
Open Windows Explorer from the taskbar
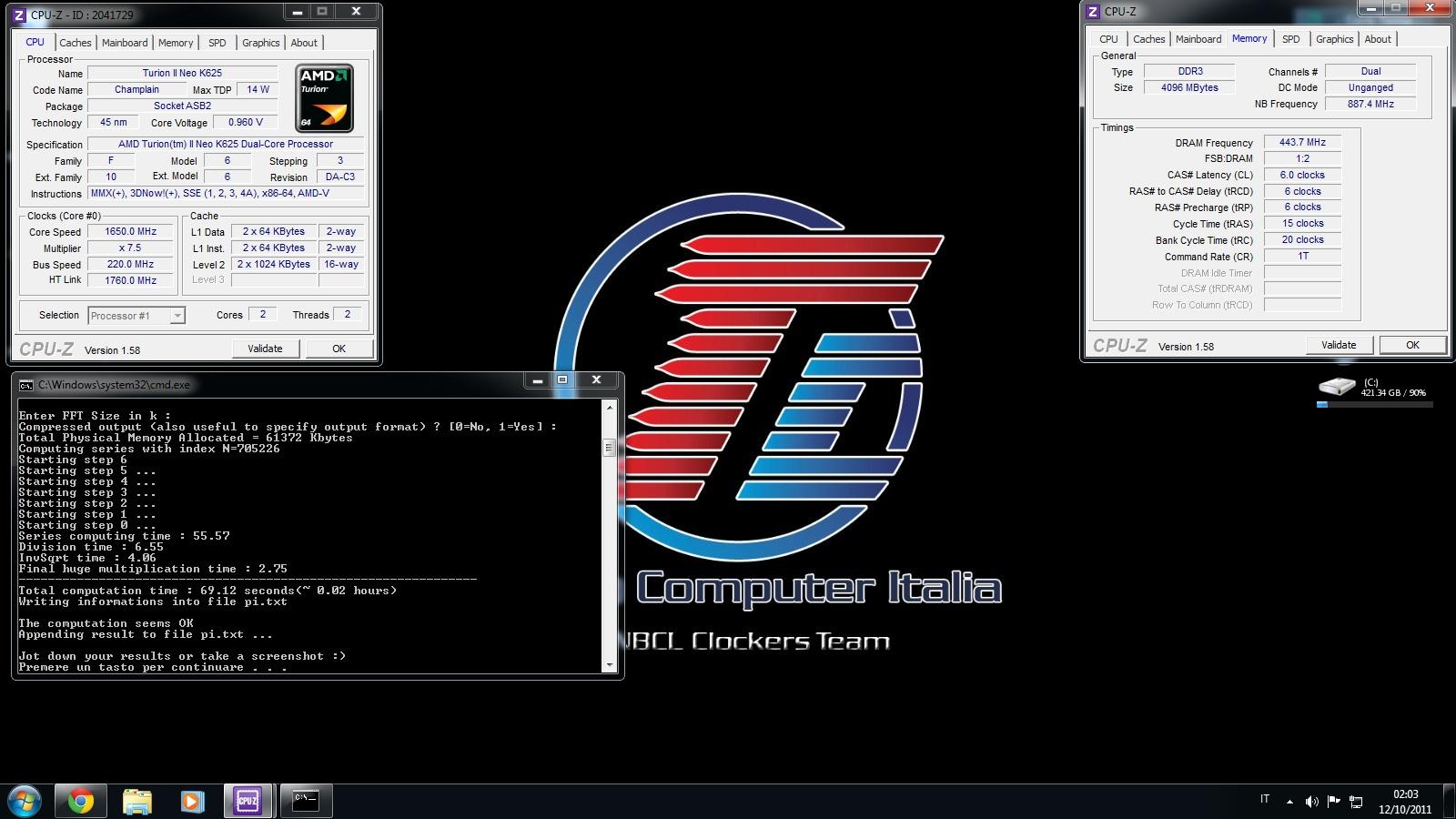136,801
